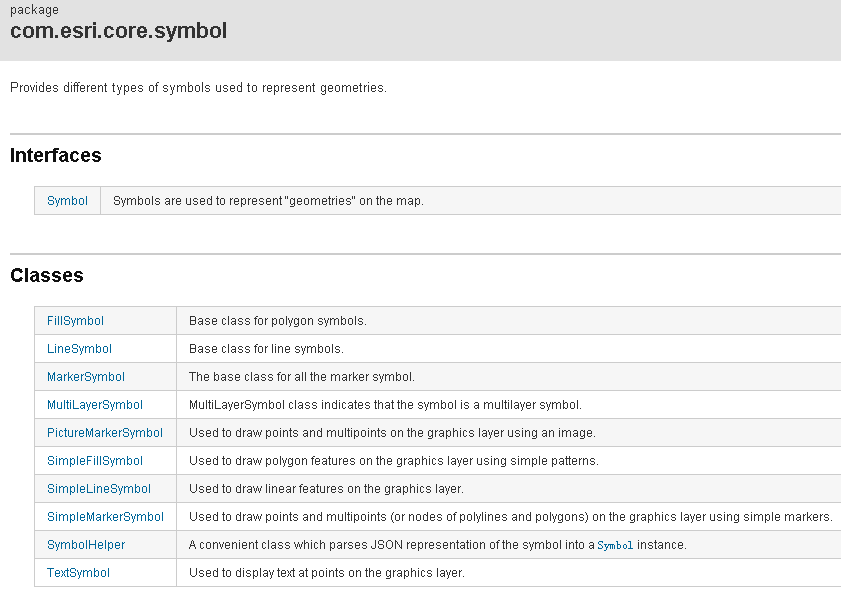The height and width of the screenshot is (592, 841).
Task: Open the SimpleLineSymbol class link
Action: [x=99, y=489]
